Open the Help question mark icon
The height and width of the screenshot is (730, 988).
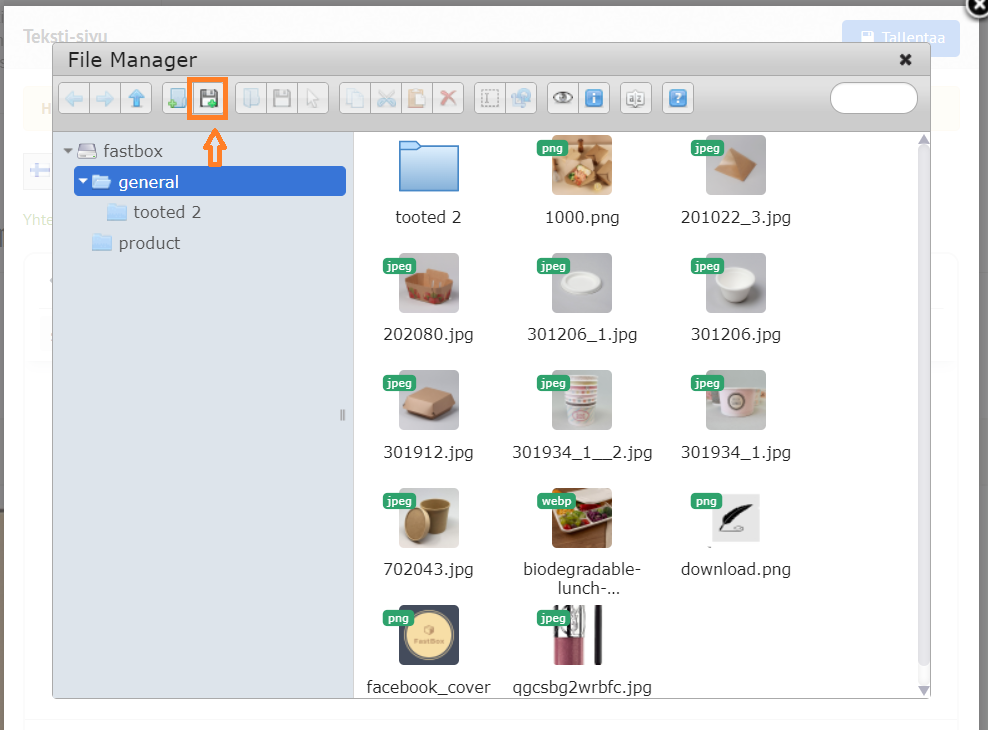(x=678, y=98)
